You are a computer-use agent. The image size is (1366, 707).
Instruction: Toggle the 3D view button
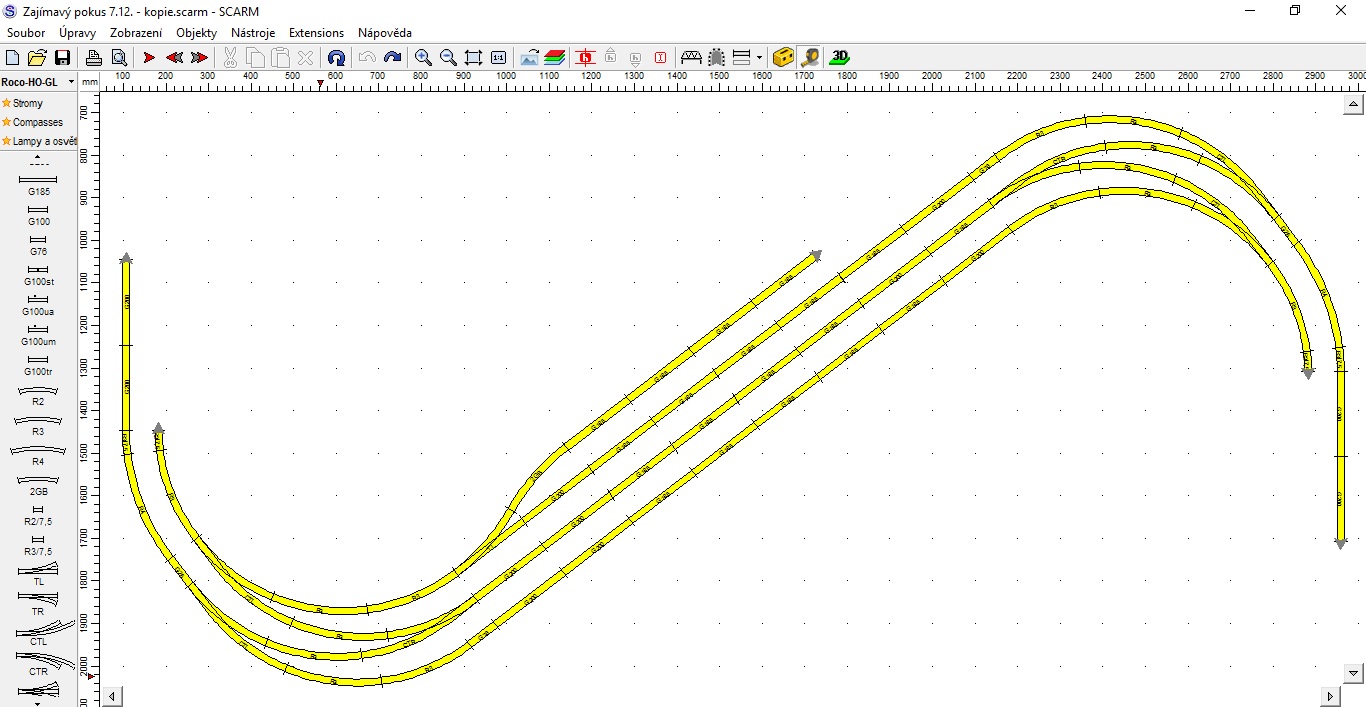click(840, 58)
